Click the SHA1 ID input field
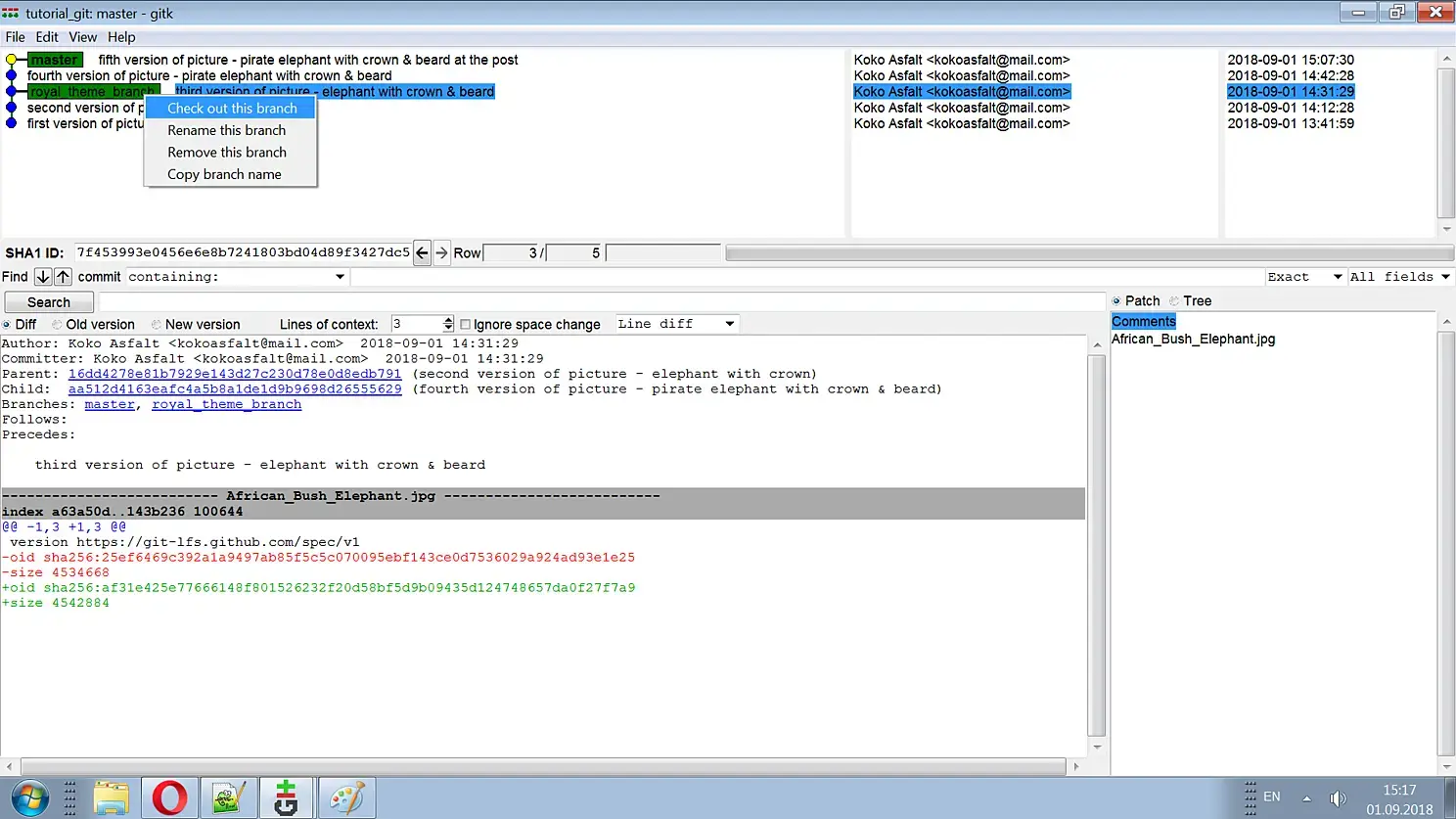Viewport: 1456px width, 819px height. point(243,252)
